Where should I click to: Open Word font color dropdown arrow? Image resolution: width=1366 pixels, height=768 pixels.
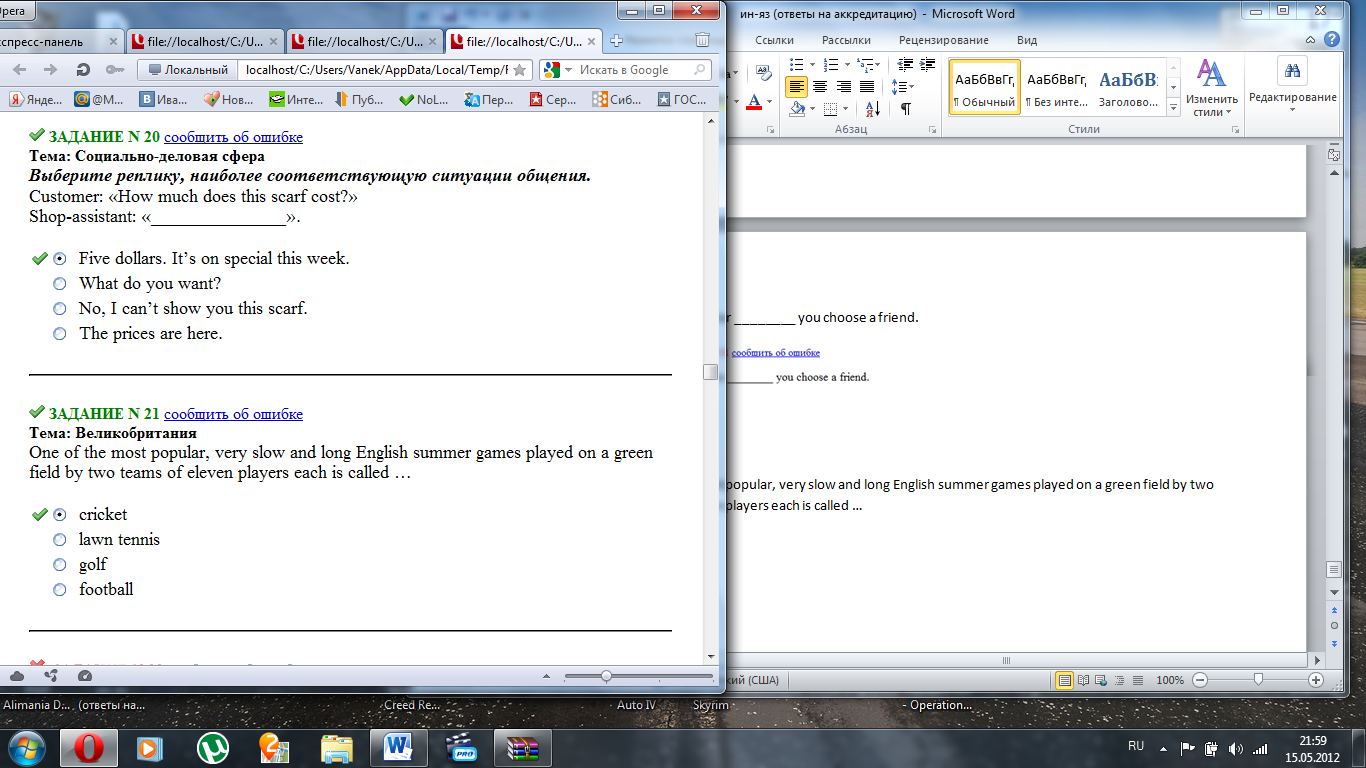point(768,102)
